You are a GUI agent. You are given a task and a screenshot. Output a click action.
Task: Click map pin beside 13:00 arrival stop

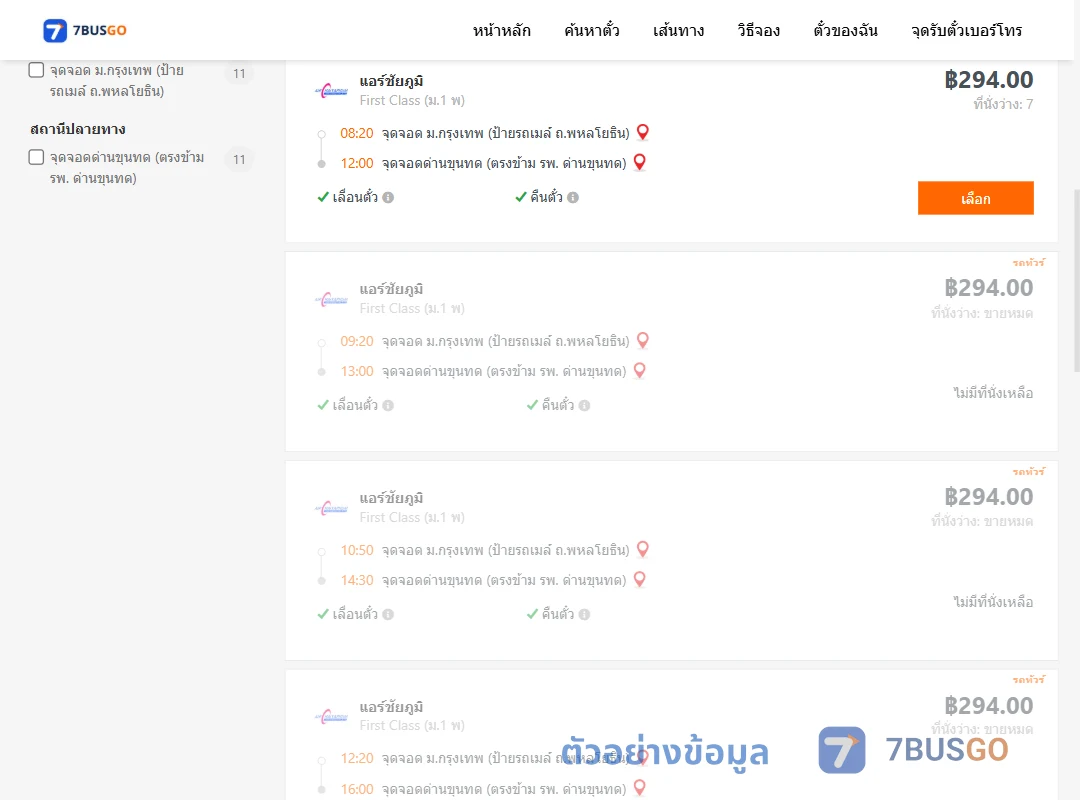click(639, 370)
